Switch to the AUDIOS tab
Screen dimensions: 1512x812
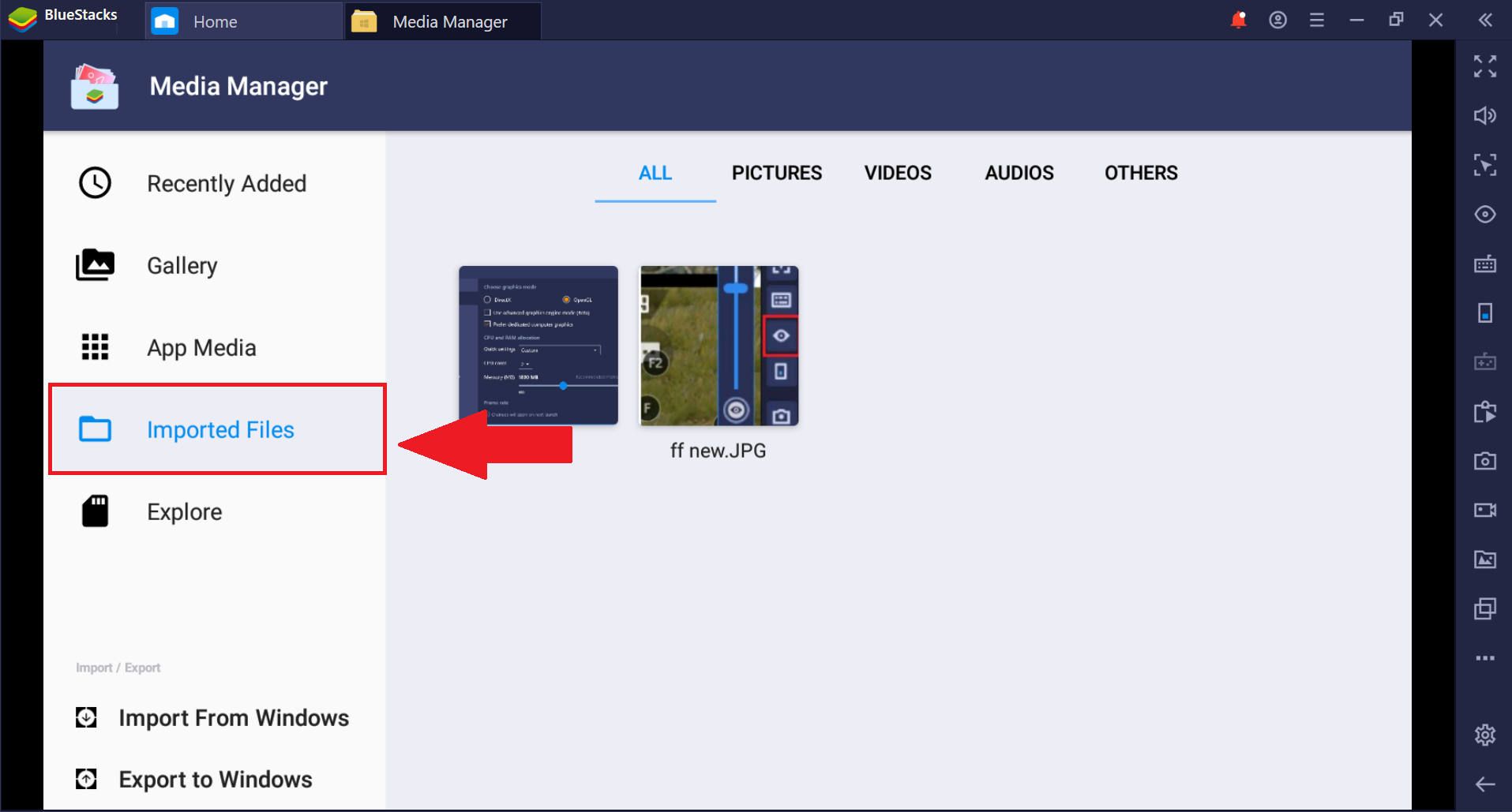[1019, 173]
